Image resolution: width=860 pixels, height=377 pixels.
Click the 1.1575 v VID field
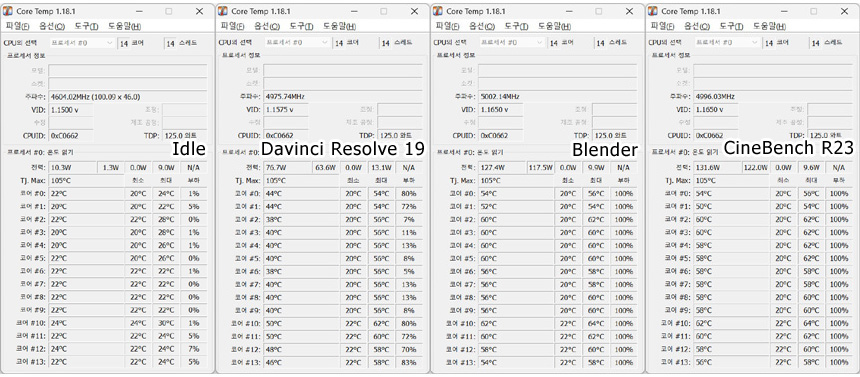point(286,110)
